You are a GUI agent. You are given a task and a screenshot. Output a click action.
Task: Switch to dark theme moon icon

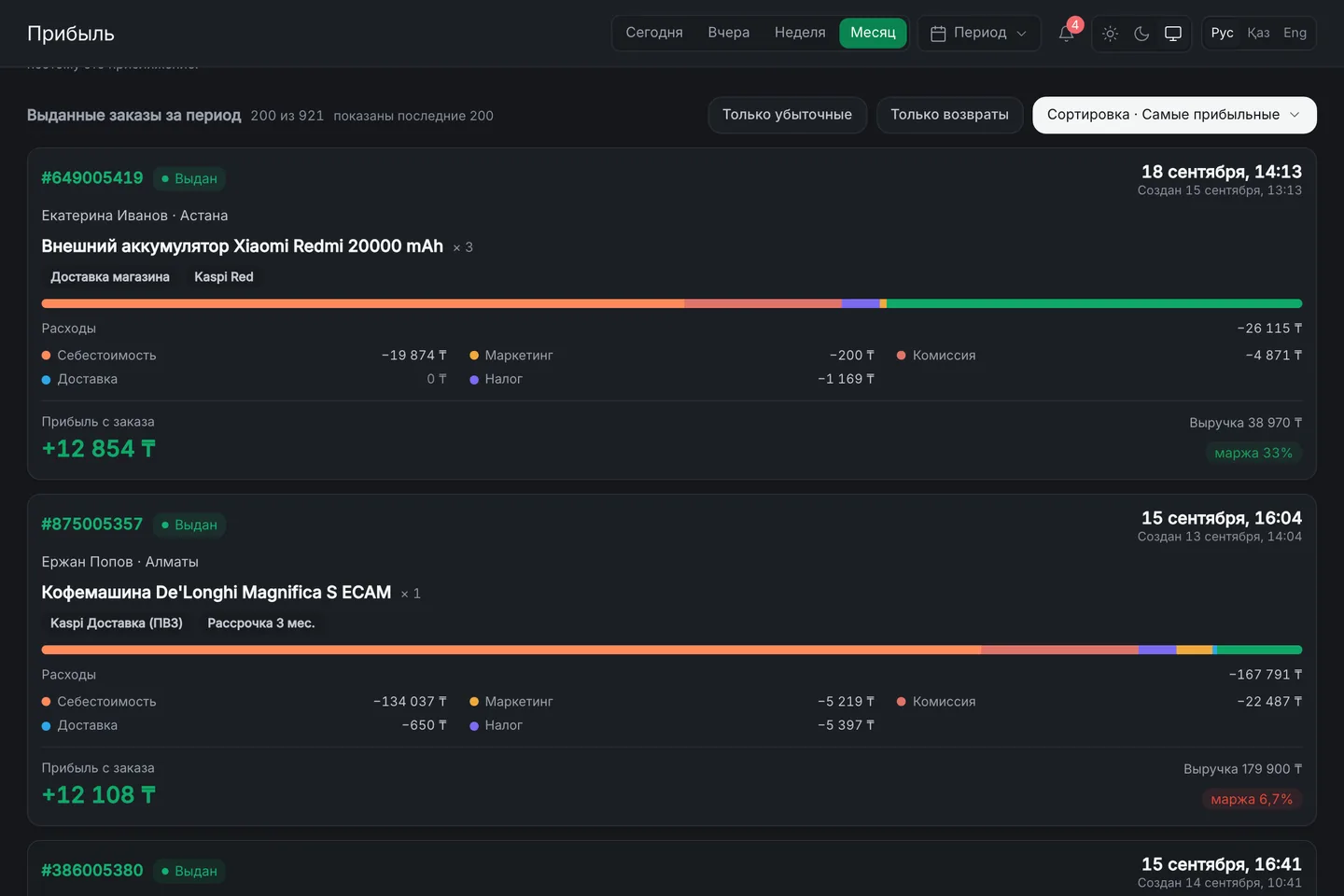[1141, 34]
